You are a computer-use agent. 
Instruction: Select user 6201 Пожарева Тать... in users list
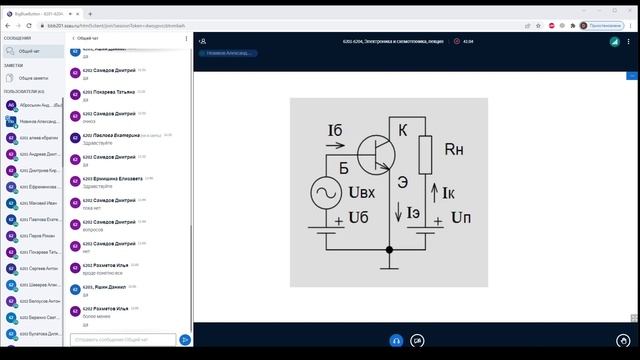(33, 252)
